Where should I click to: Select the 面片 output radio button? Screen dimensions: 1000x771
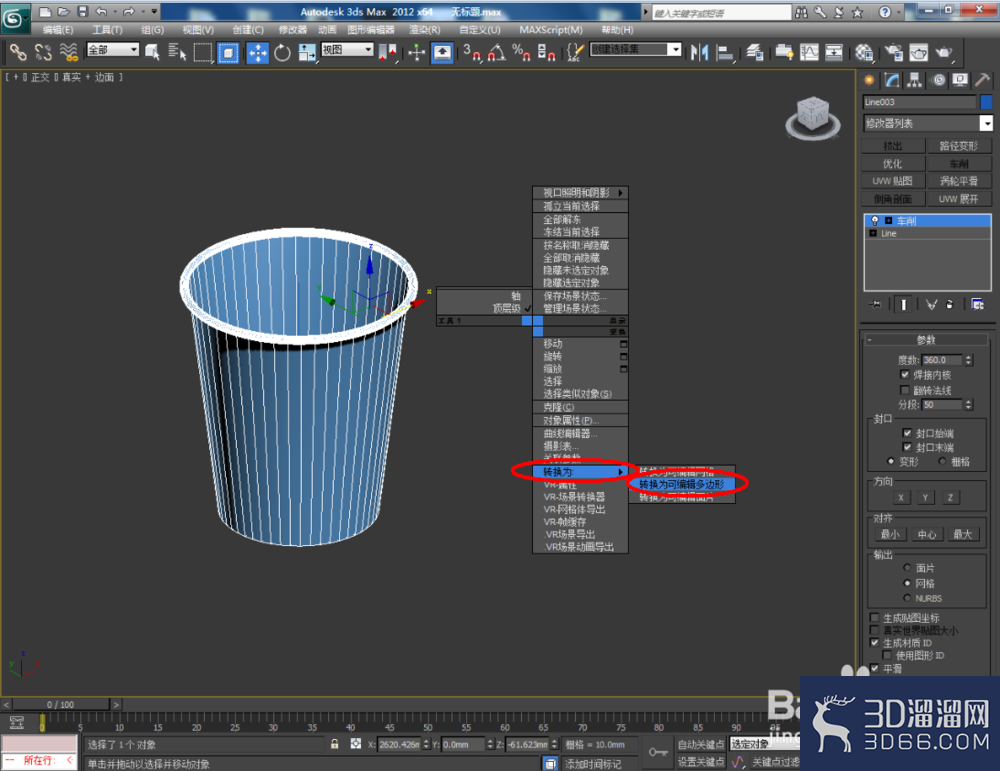(x=907, y=568)
